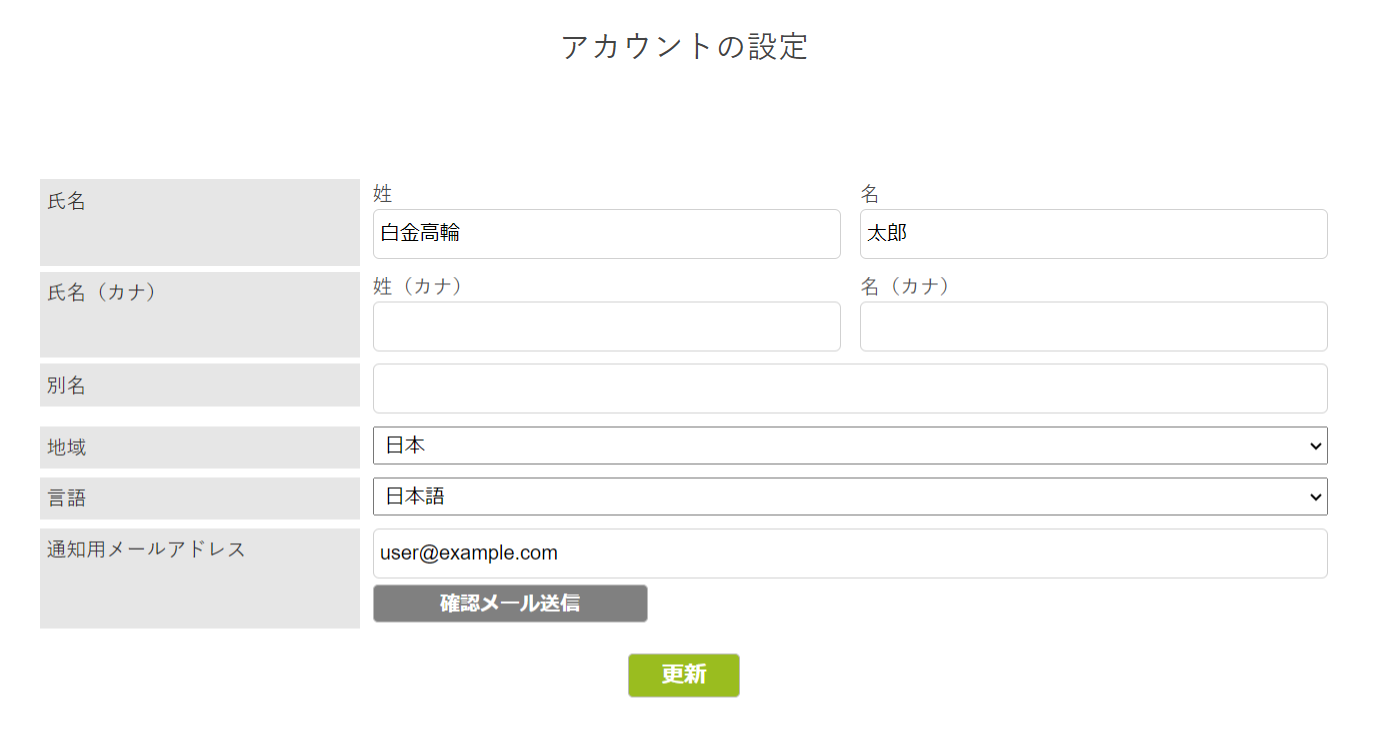
Task: Select the text 白金高輪 in last name field
Action: (x=420, y=234)
